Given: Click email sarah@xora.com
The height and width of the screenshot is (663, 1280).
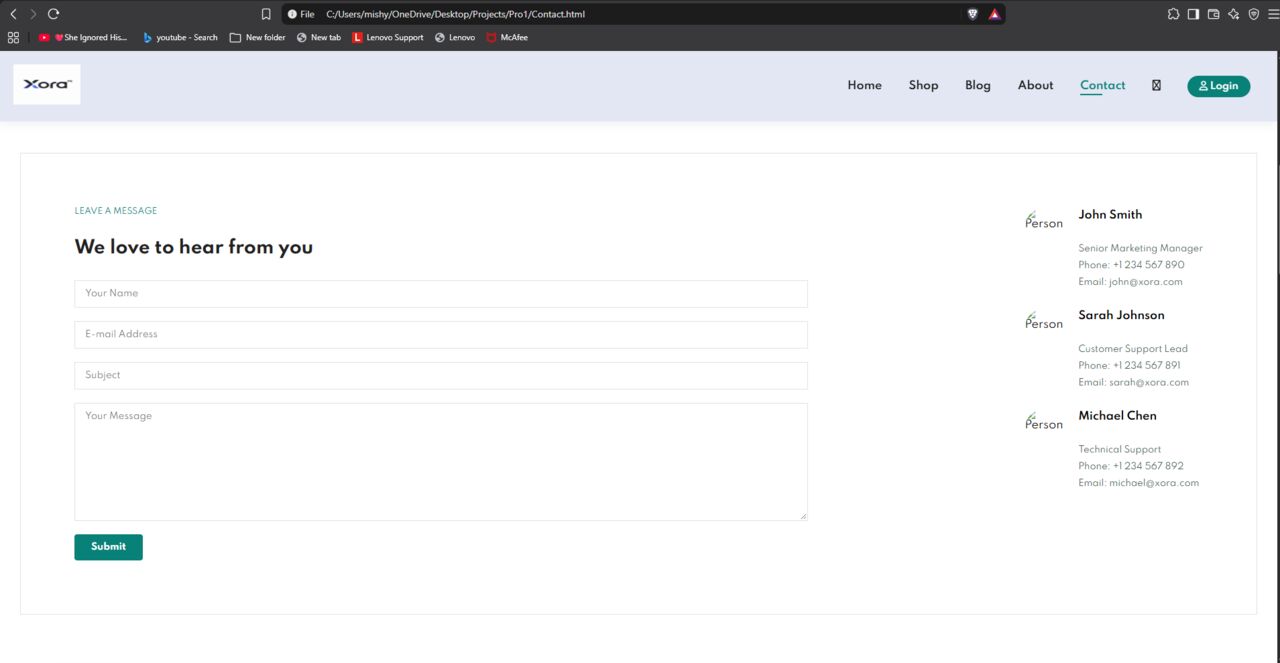Looking at the screenshot, I should 1149,383.
